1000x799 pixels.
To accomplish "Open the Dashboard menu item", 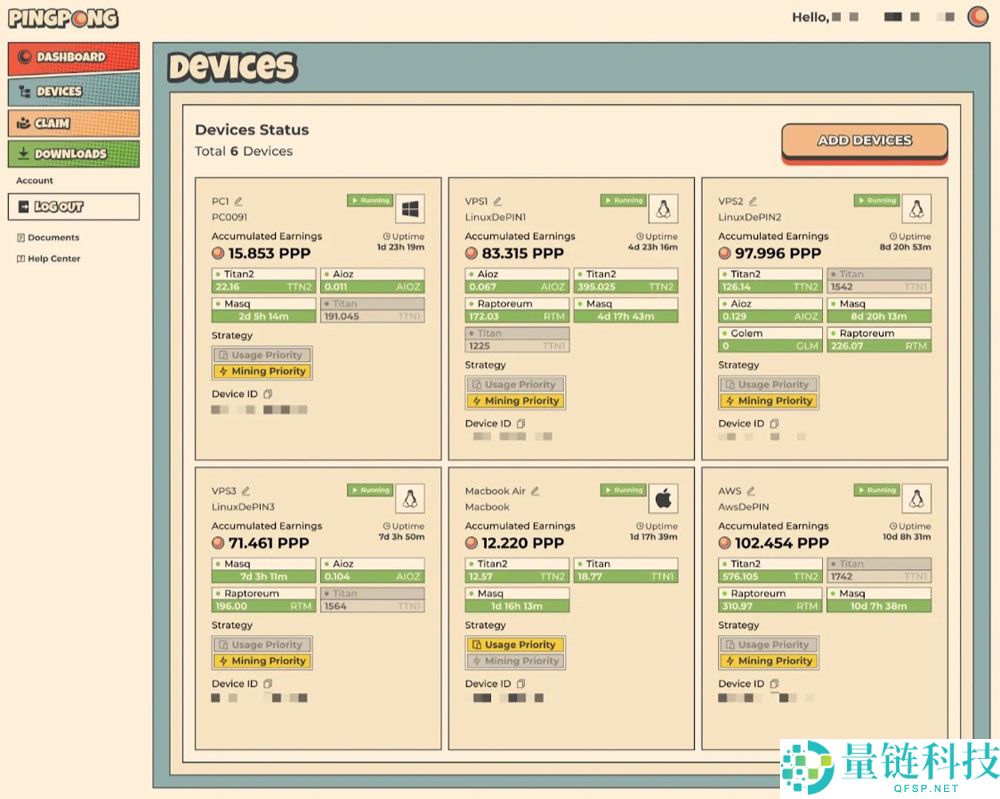I will coord(73,58).
